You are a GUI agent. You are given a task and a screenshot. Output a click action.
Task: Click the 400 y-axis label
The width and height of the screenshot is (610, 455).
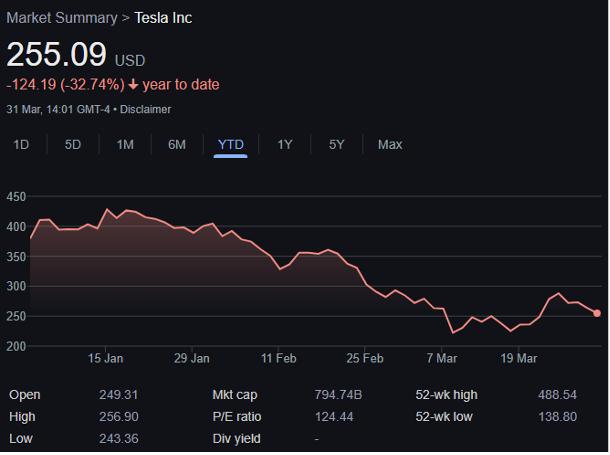[16, 226]
